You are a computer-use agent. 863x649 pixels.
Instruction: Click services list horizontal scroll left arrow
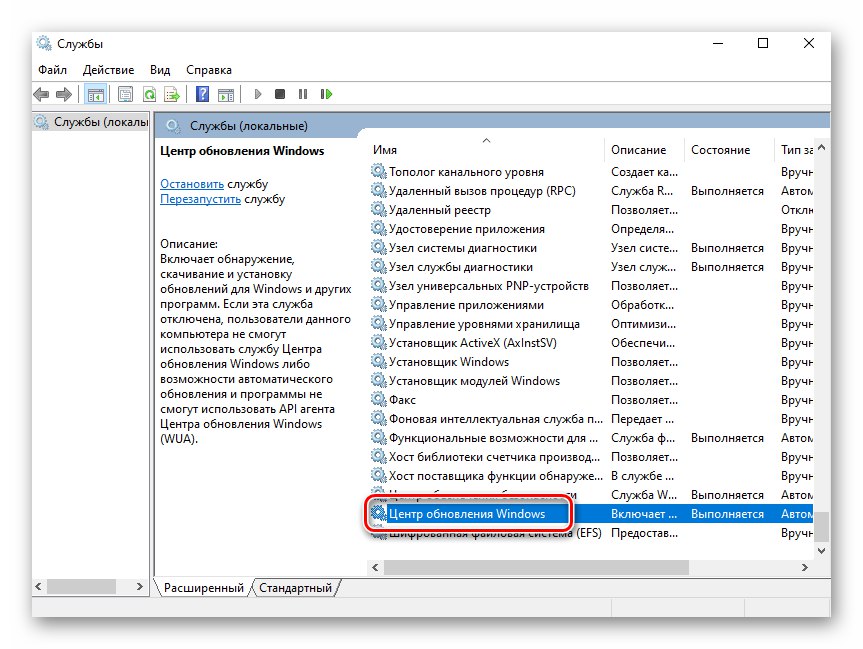pyautogui.click(x=375, y=567)
